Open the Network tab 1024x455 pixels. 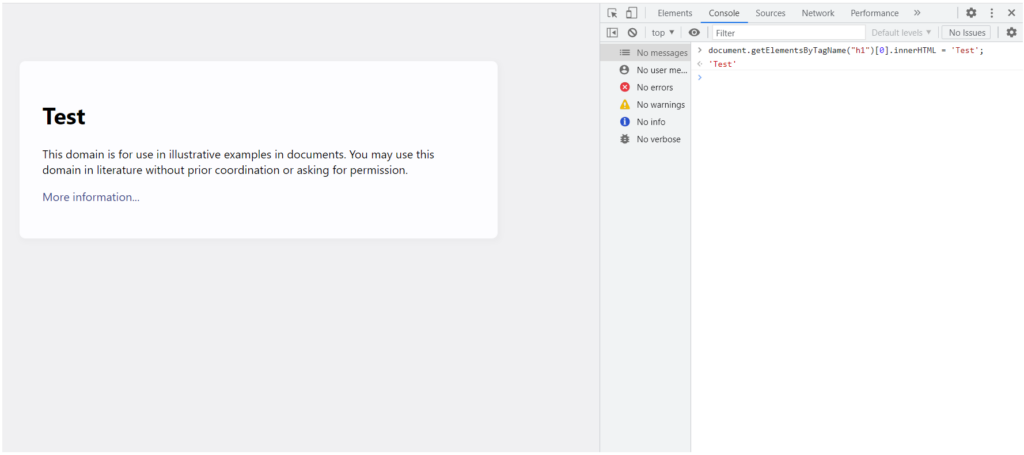(x=818, y=13)
